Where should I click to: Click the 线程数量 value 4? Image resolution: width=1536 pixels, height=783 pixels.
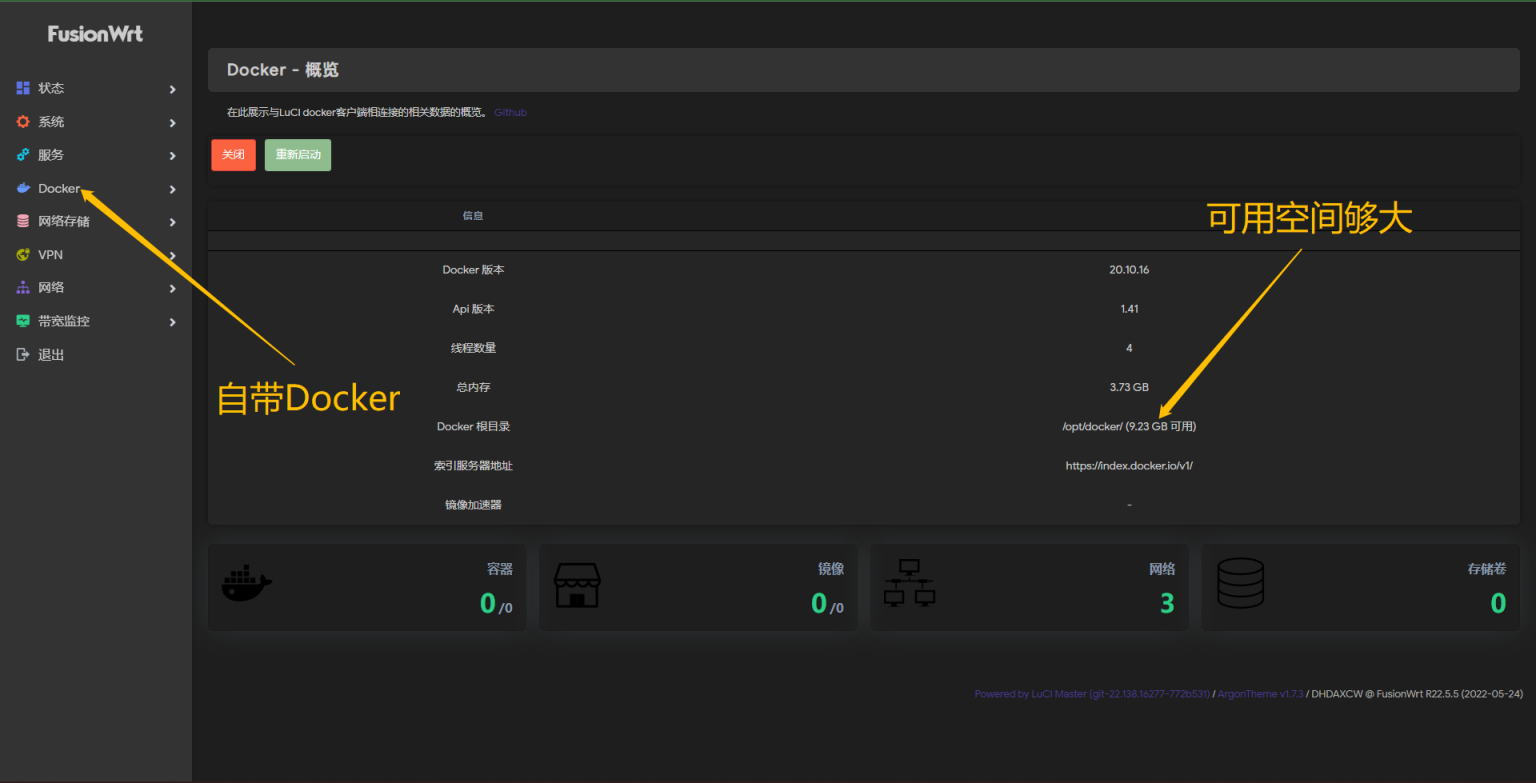pos(1129,348)
